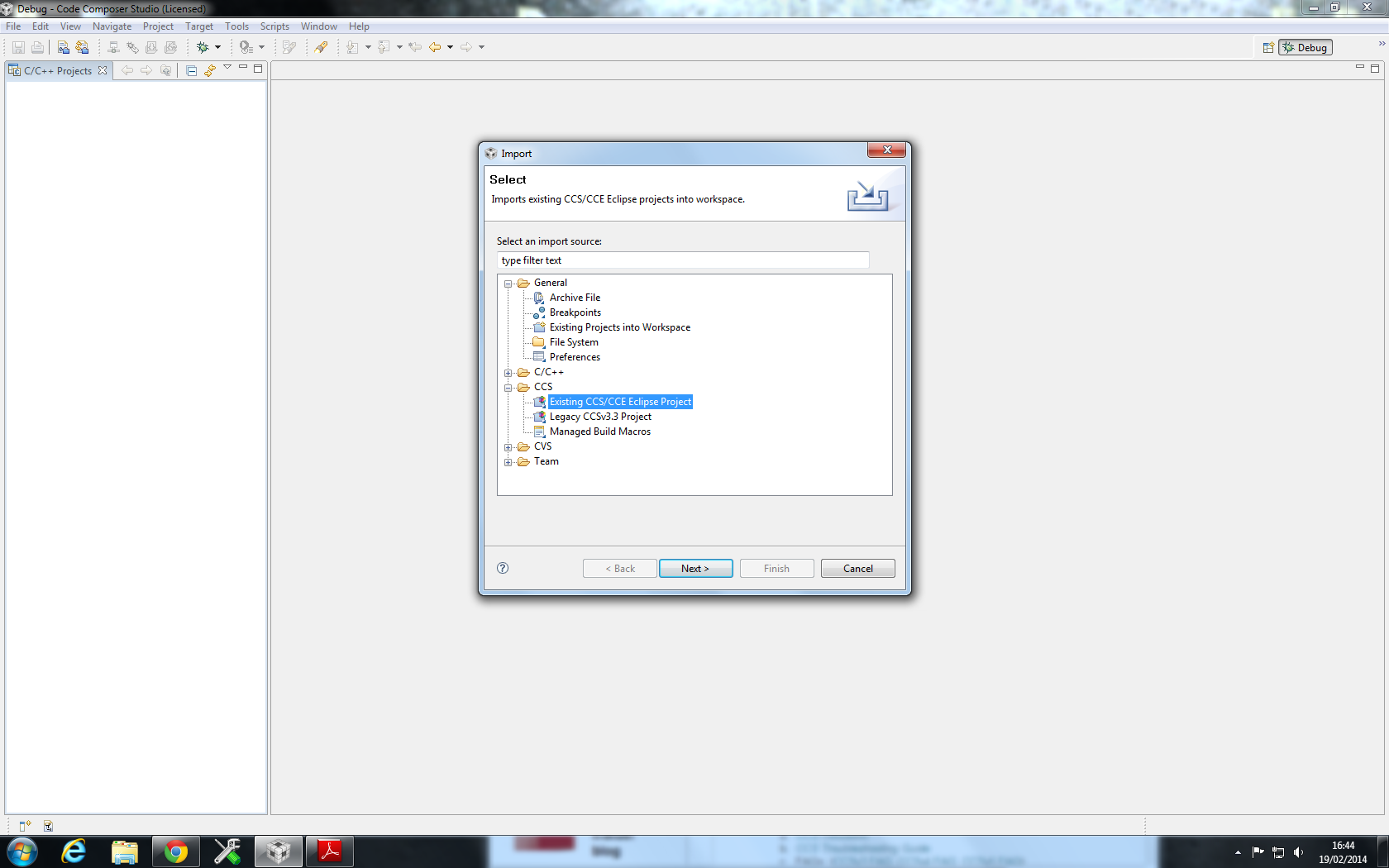The image size is (1389, 868).
Task: Open Internet Explorer from taskbar
Action: 74,851
